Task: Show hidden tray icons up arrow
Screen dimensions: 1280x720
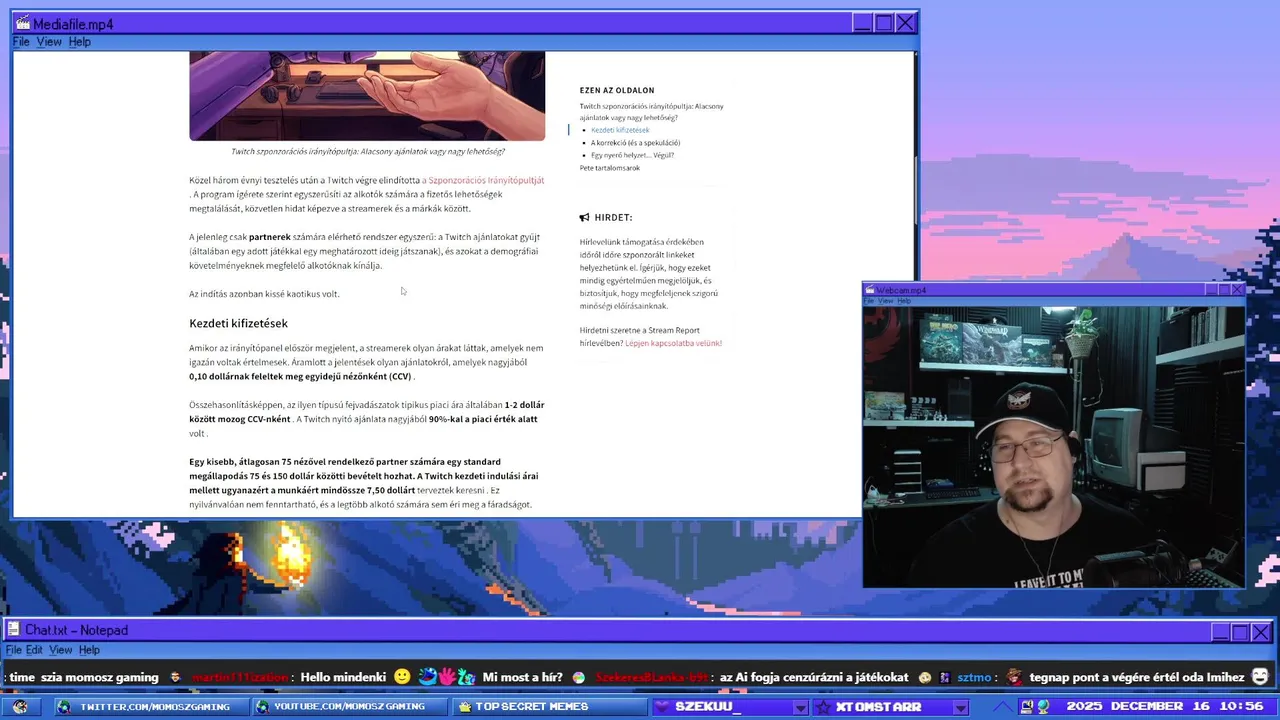Action: click(1002, 708)
